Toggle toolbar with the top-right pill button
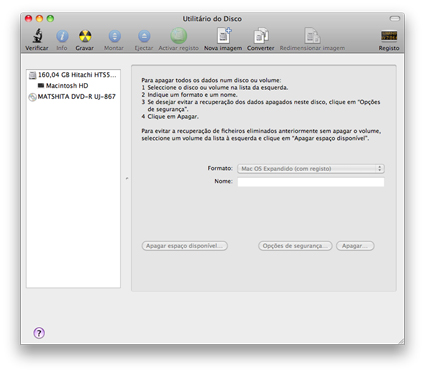 (x=395, y=19)
